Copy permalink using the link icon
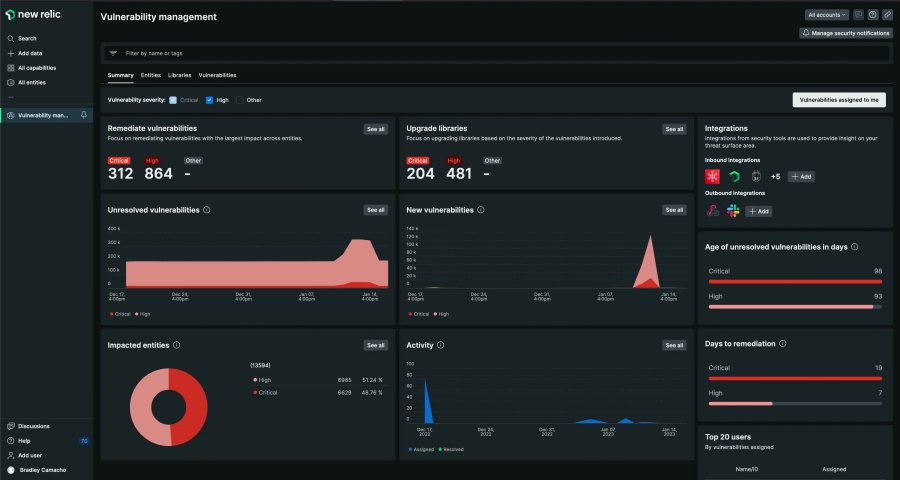This screenshot has width=900, height=480. pyautogui.click(x=886, y=15)
